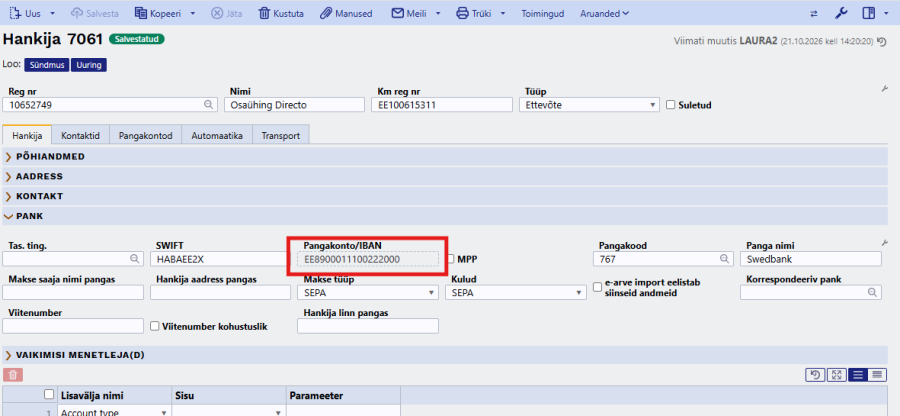The height and width of the screenshot is (416, 900).
Task: Click the Nimi field with Osaühing Directo
Action: 294,105
